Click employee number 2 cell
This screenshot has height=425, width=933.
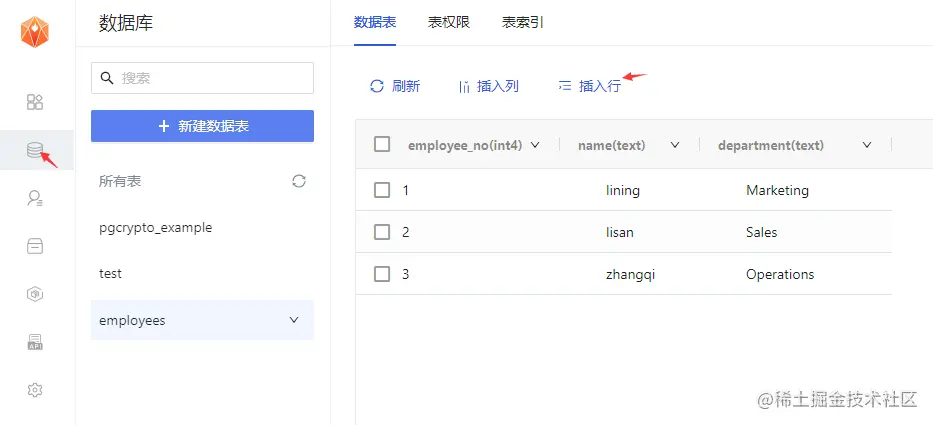pyautogui.click(x=406, y=232)
